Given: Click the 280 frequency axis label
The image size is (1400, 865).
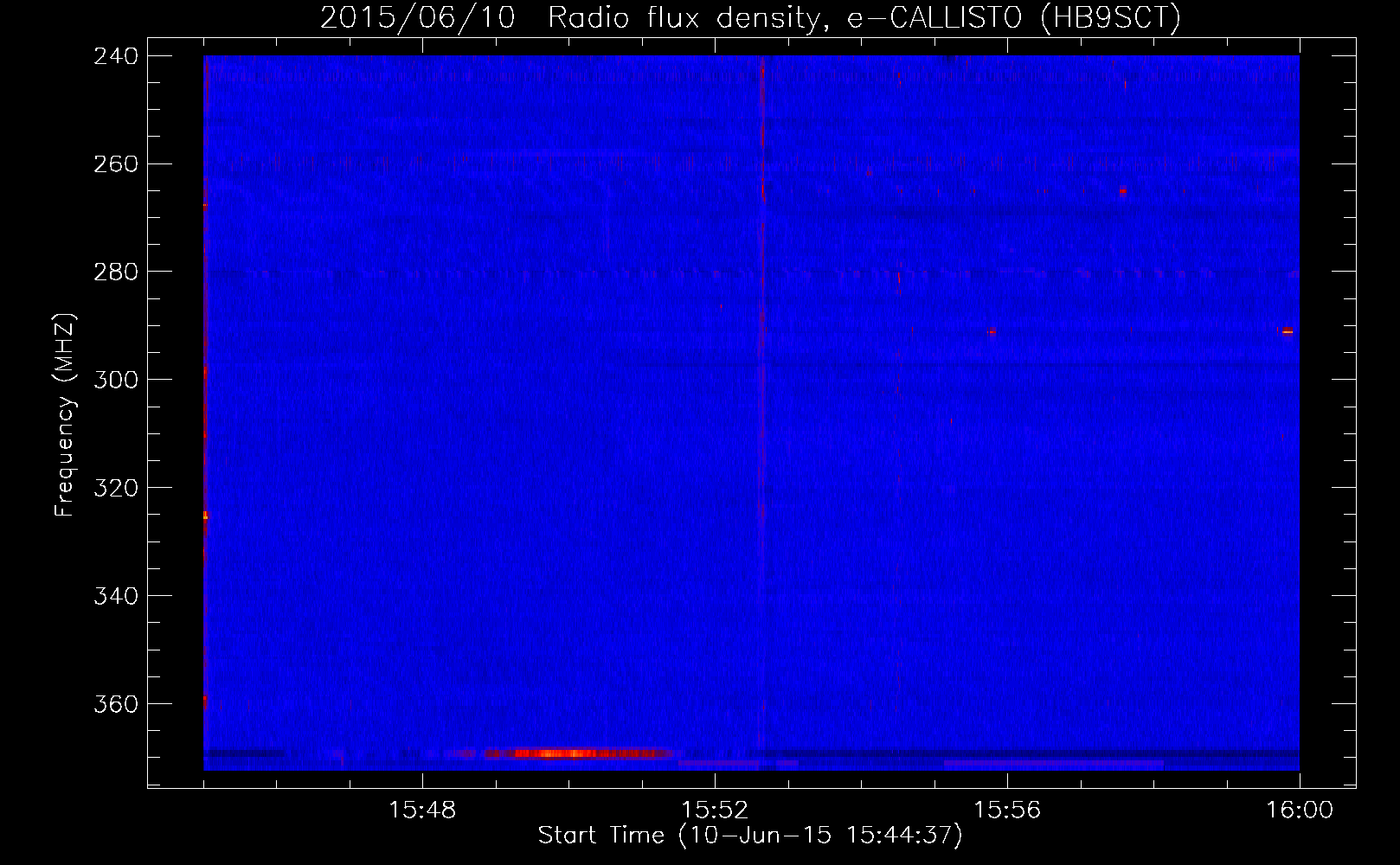Looking at the screenshot, I should (x=116, y=272).
